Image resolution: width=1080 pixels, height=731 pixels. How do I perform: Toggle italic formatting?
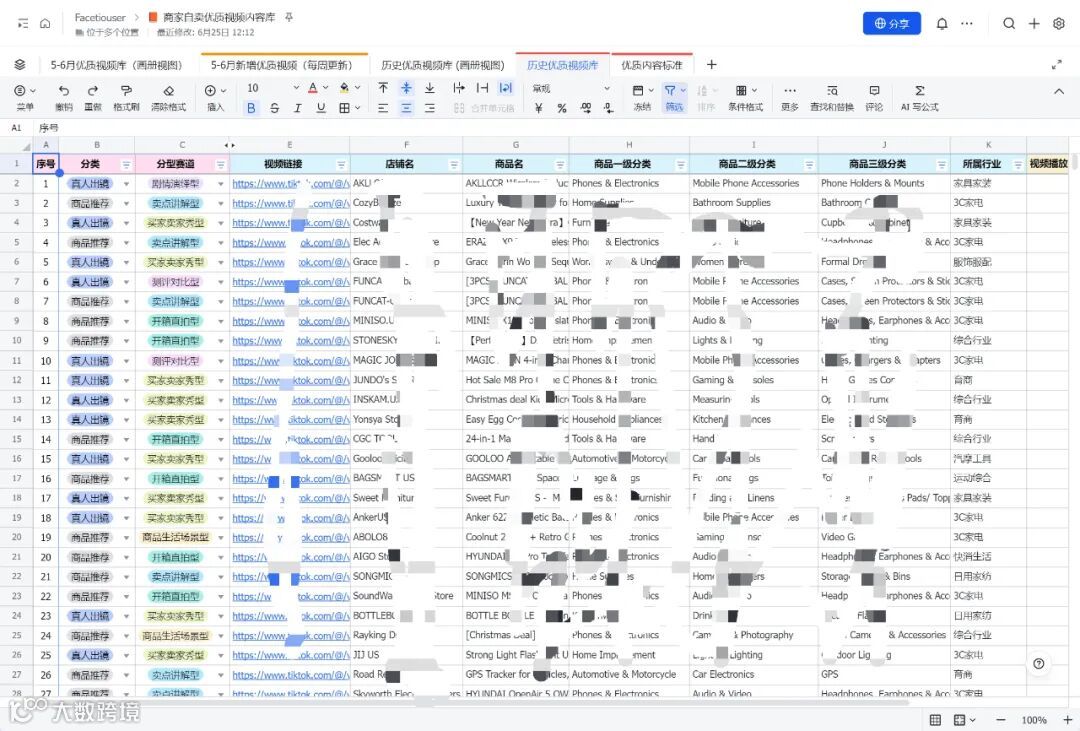pos(298,107)
